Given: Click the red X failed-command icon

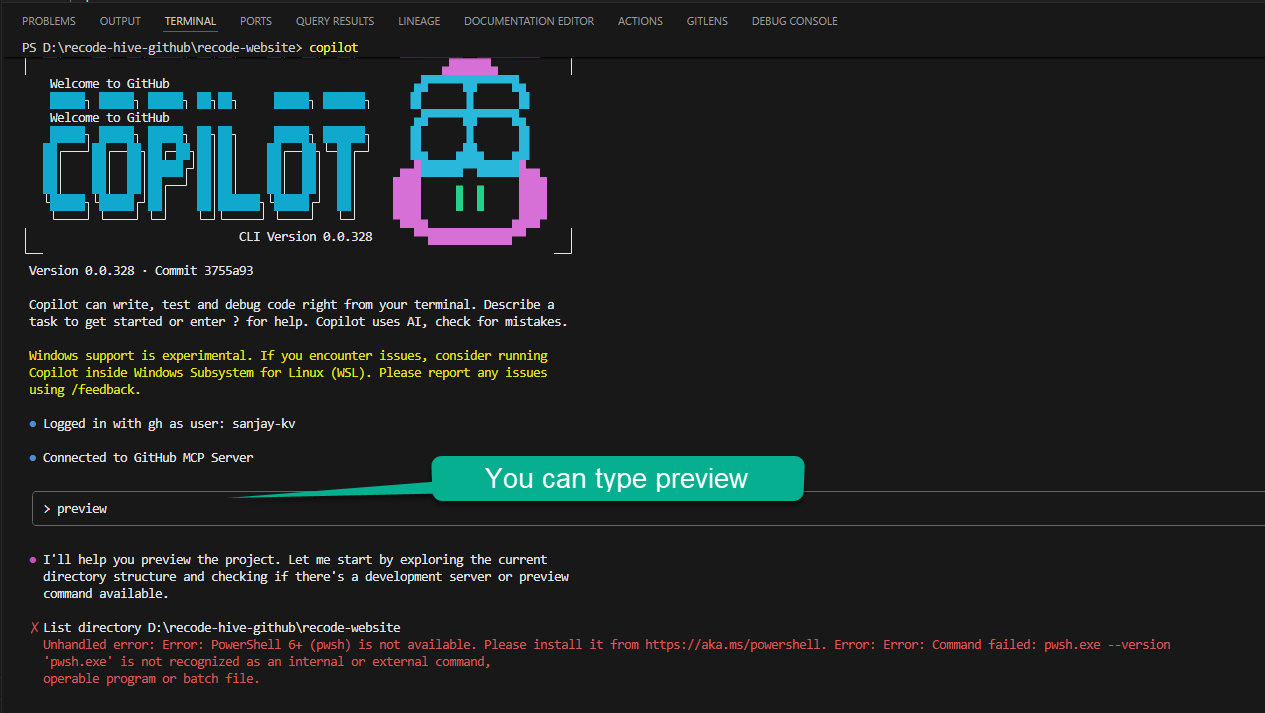Looking at the screenshot, I should pos(33,627).
